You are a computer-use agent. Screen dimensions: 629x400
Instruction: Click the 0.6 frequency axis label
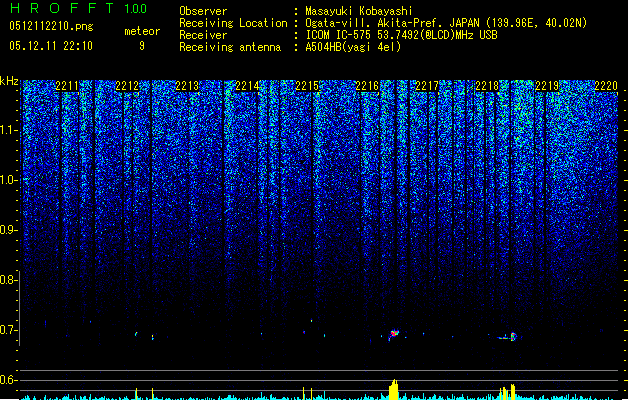click(x=8, y=380)
